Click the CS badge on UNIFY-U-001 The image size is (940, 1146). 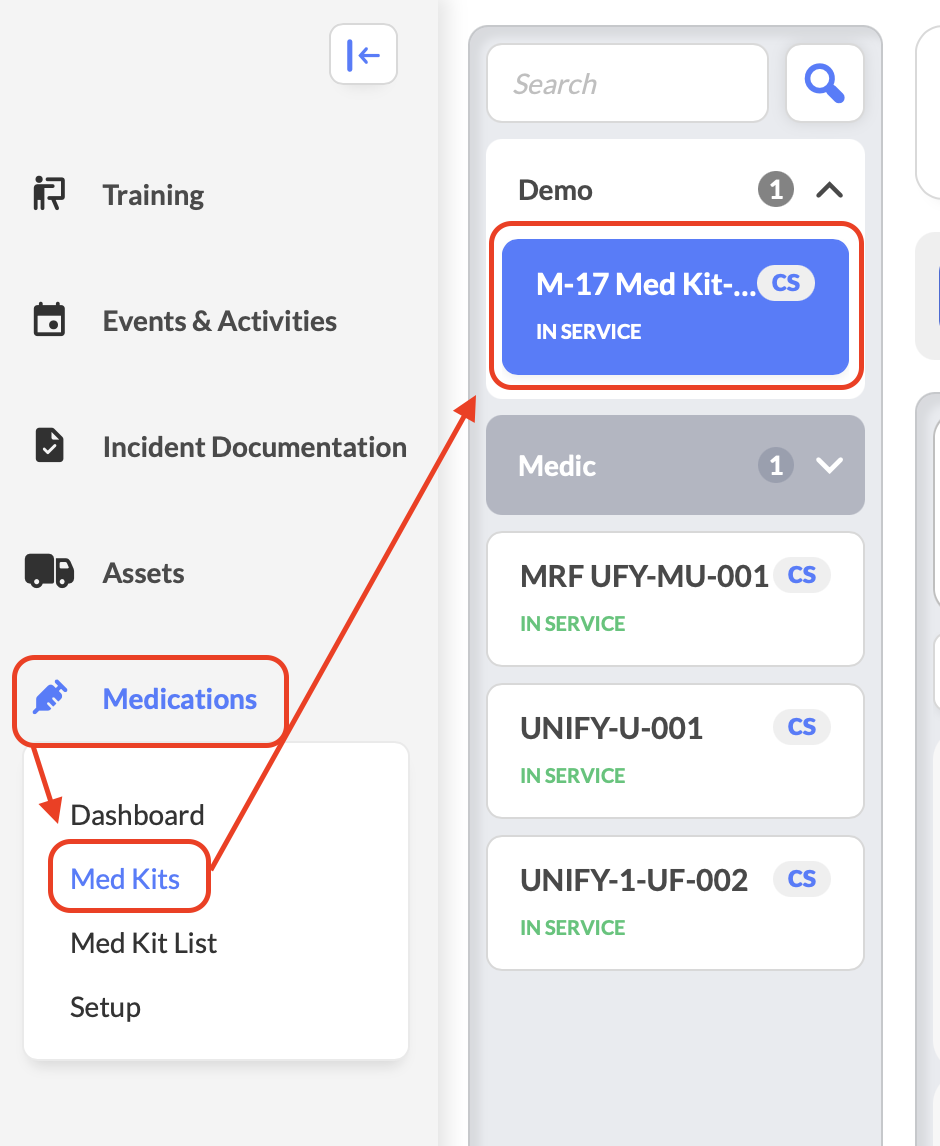801,727
